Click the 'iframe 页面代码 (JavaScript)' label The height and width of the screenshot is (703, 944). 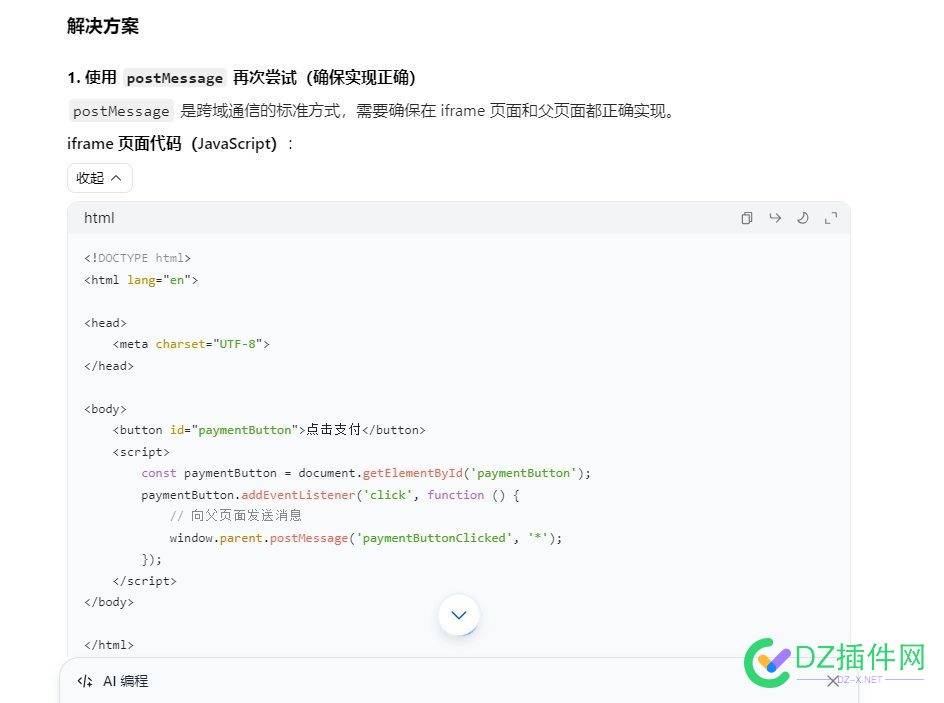click(172, 144)
